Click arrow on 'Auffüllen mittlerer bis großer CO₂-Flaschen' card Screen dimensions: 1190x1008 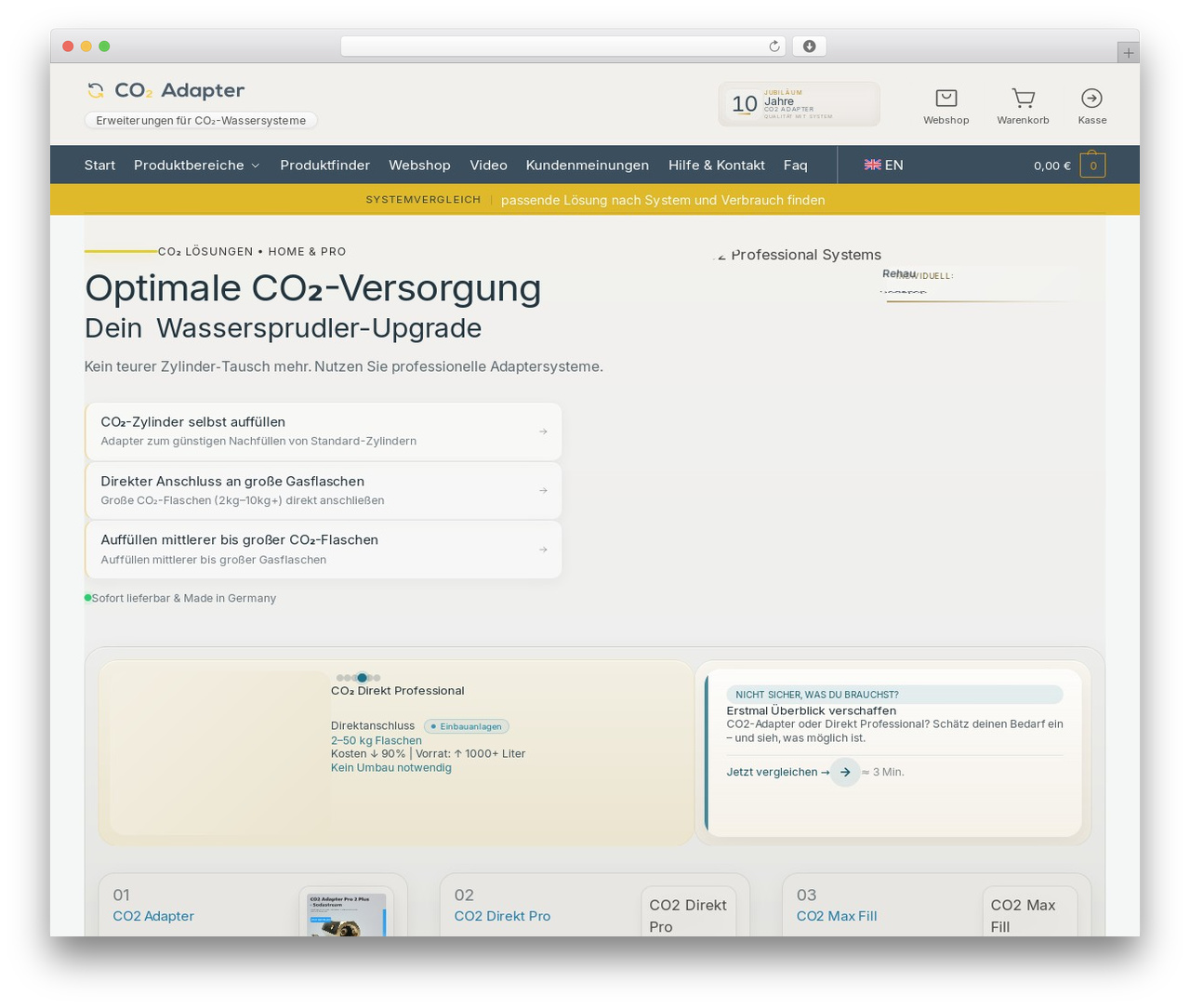pos(543,550)
